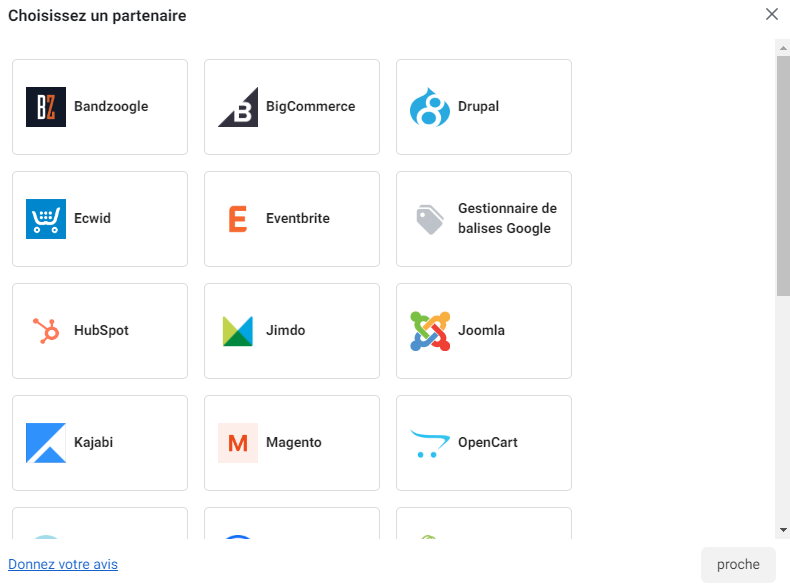
Task: Close the partner selection dialog
Action: [772, 14]
